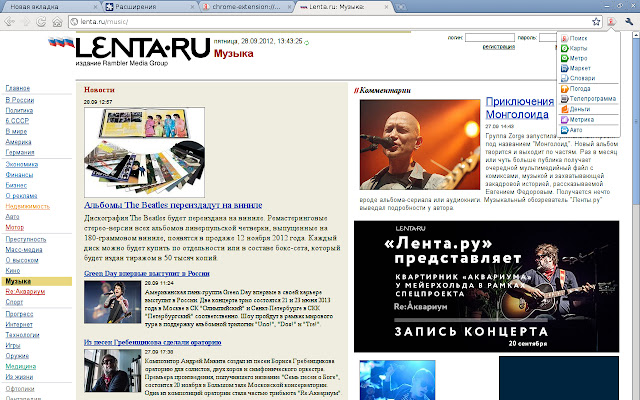Bookmark this page with the star icon
640x400 pixels.
point(596,22)
